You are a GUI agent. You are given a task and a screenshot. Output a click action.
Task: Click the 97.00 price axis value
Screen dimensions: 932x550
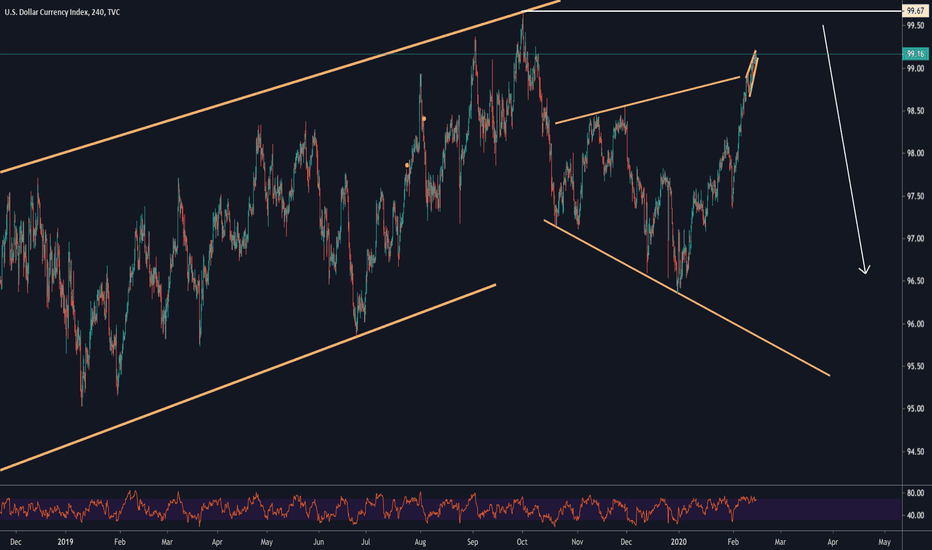(x=915, y=239)
